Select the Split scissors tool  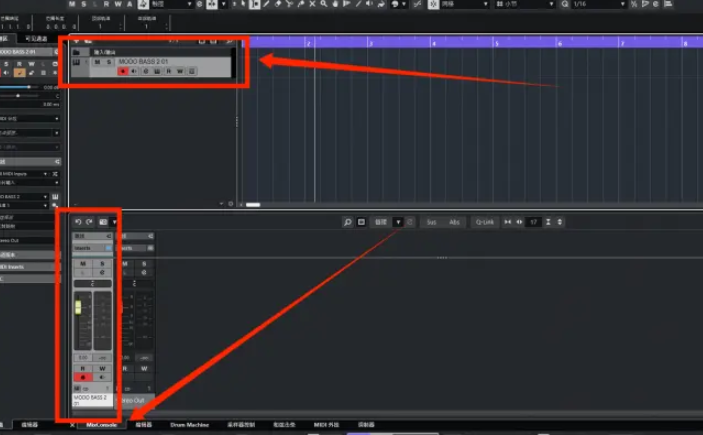click(x=289, y=4)
